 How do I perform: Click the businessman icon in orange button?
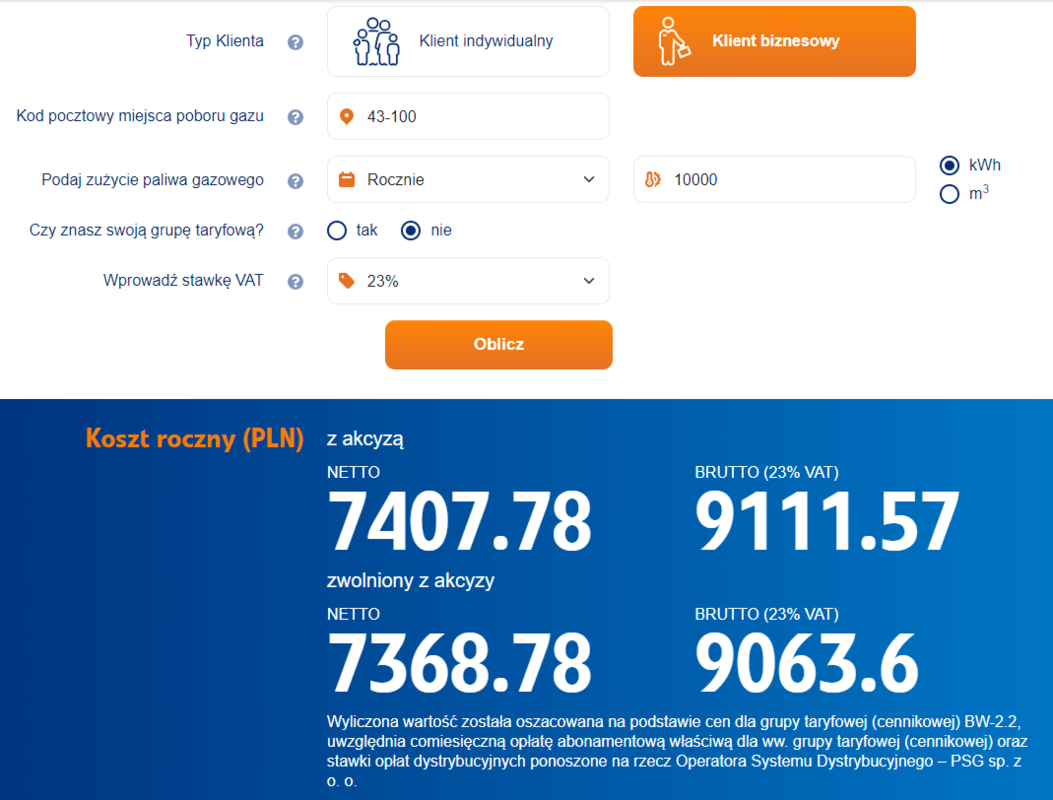pos(674,42)
